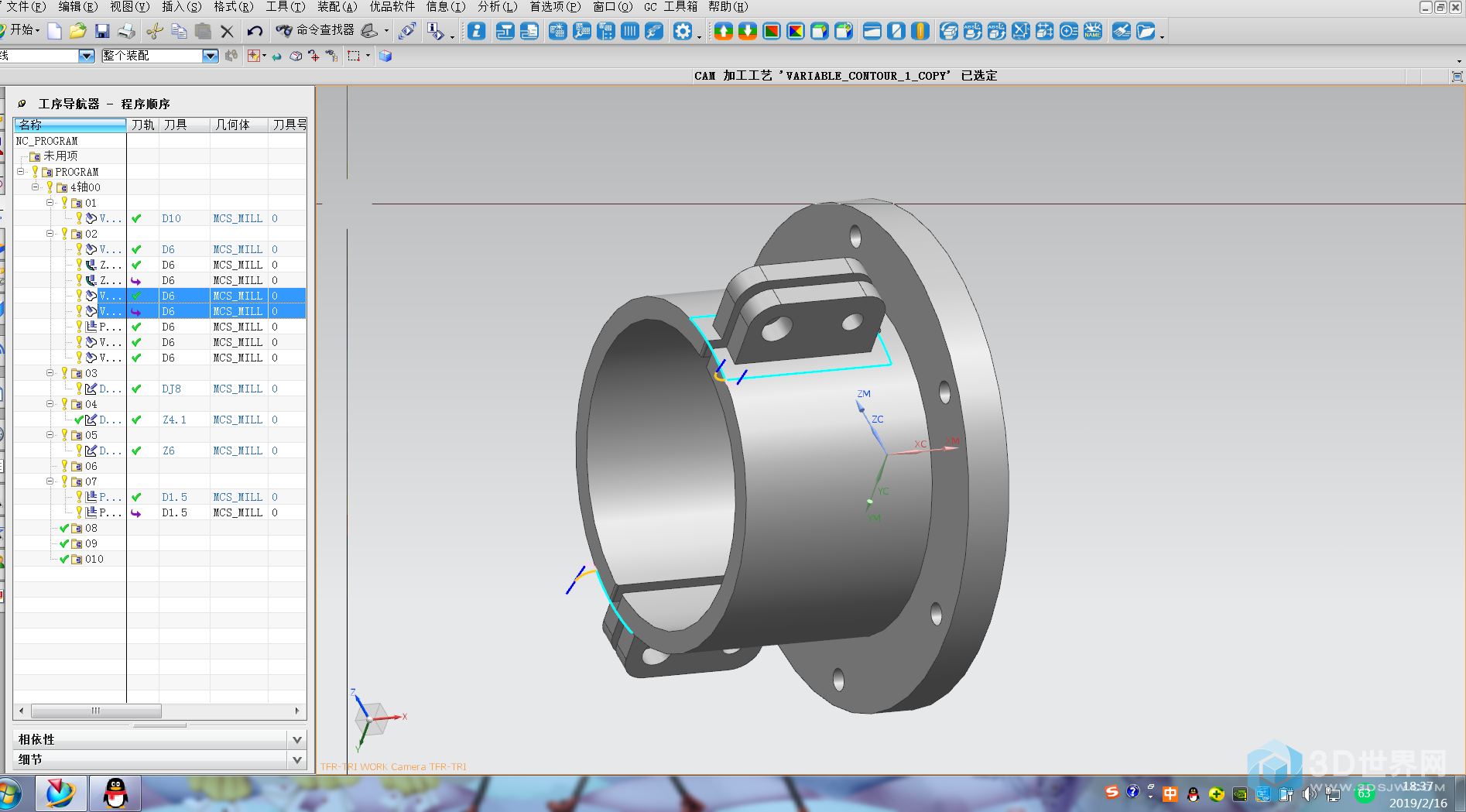
Task: Click the New file icon
Action: 54,31
